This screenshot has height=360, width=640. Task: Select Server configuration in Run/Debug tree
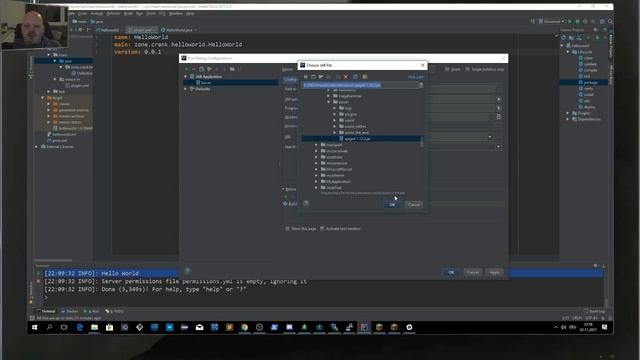tap(231, 83)
